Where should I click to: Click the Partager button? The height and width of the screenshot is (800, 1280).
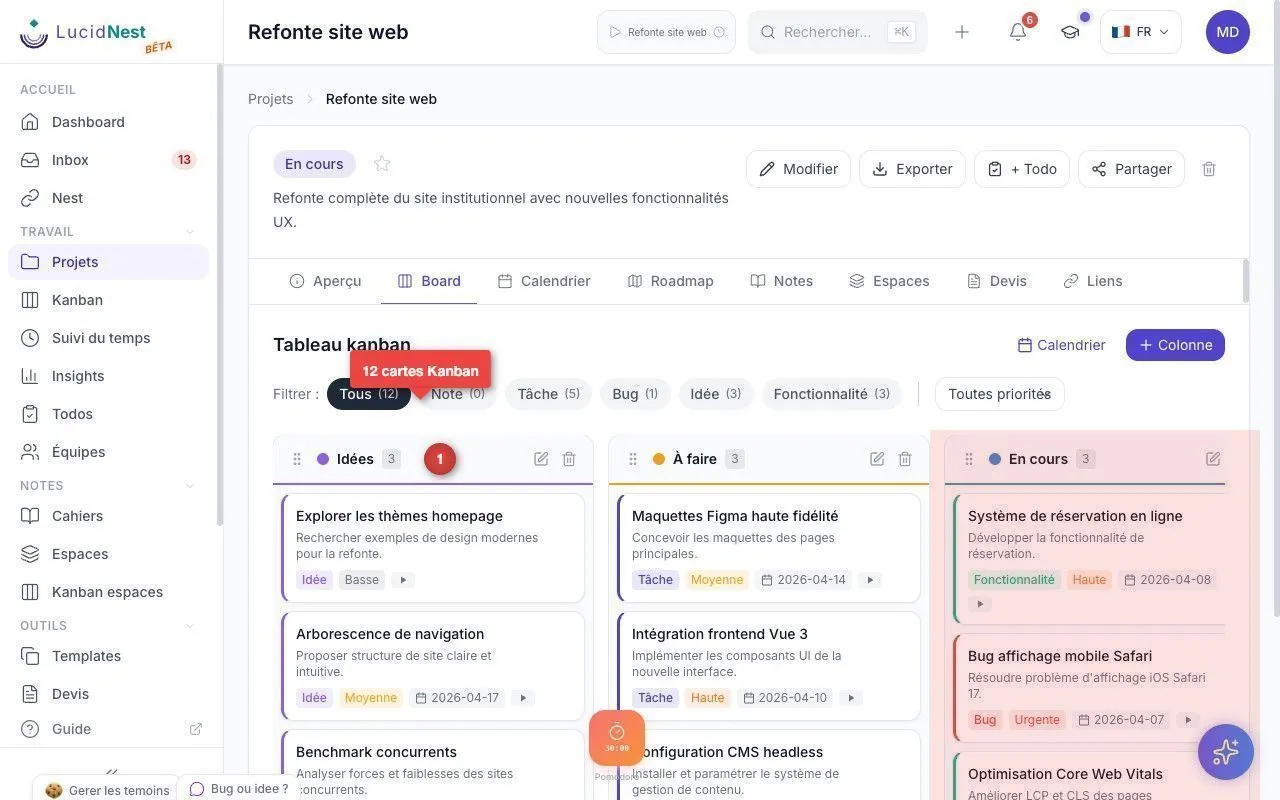(1131, 169)
